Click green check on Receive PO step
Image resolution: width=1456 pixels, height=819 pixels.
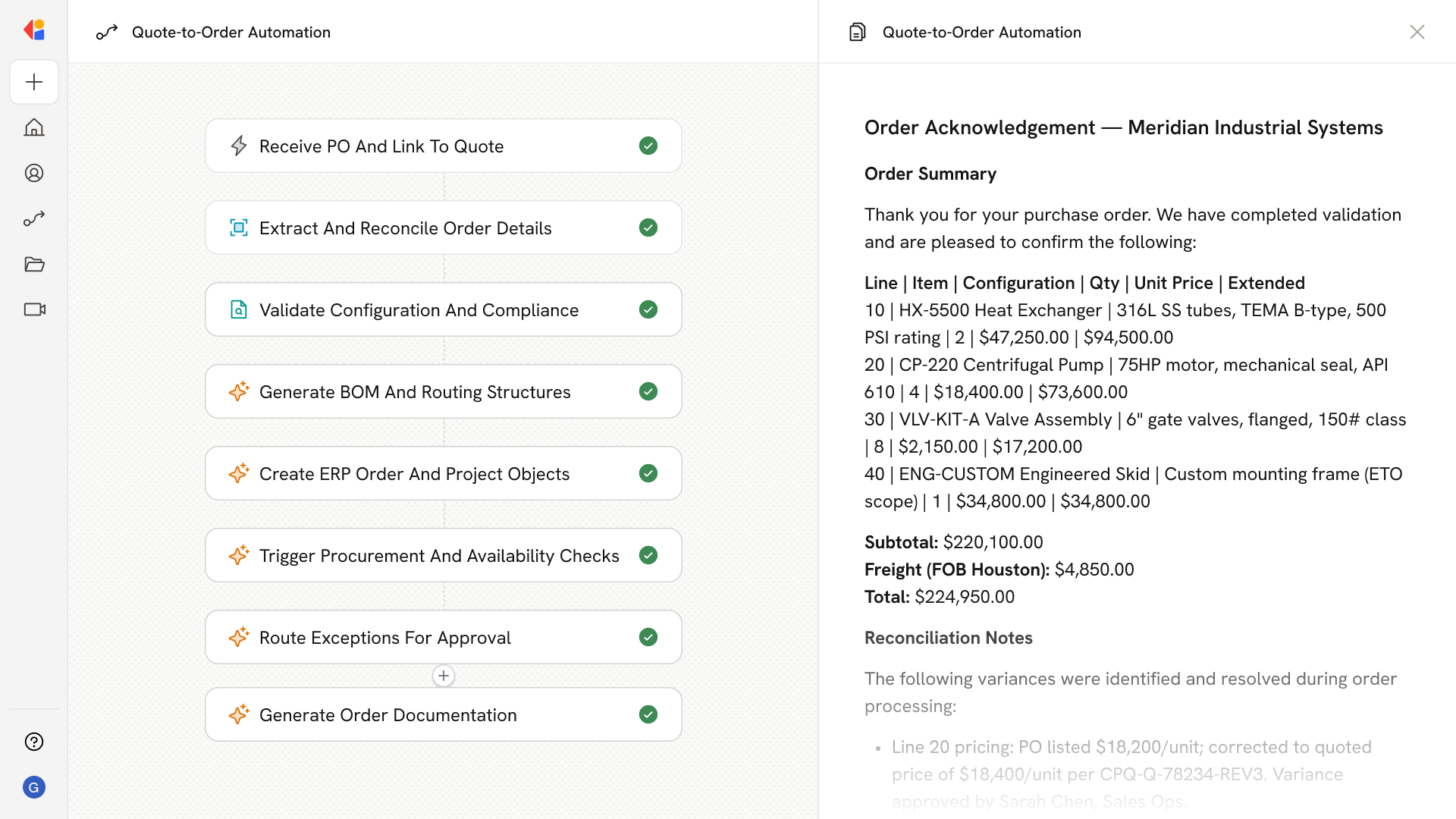coord(648,146)
